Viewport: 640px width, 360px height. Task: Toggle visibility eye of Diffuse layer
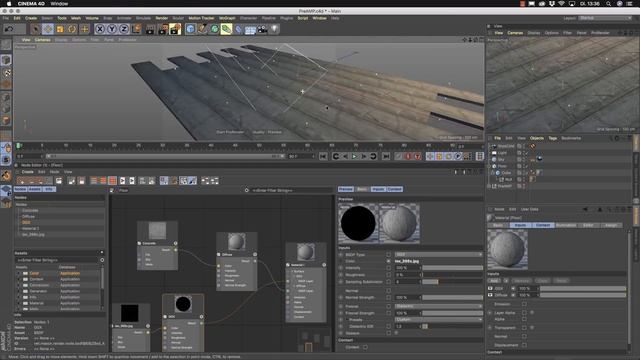click(490, 295)
